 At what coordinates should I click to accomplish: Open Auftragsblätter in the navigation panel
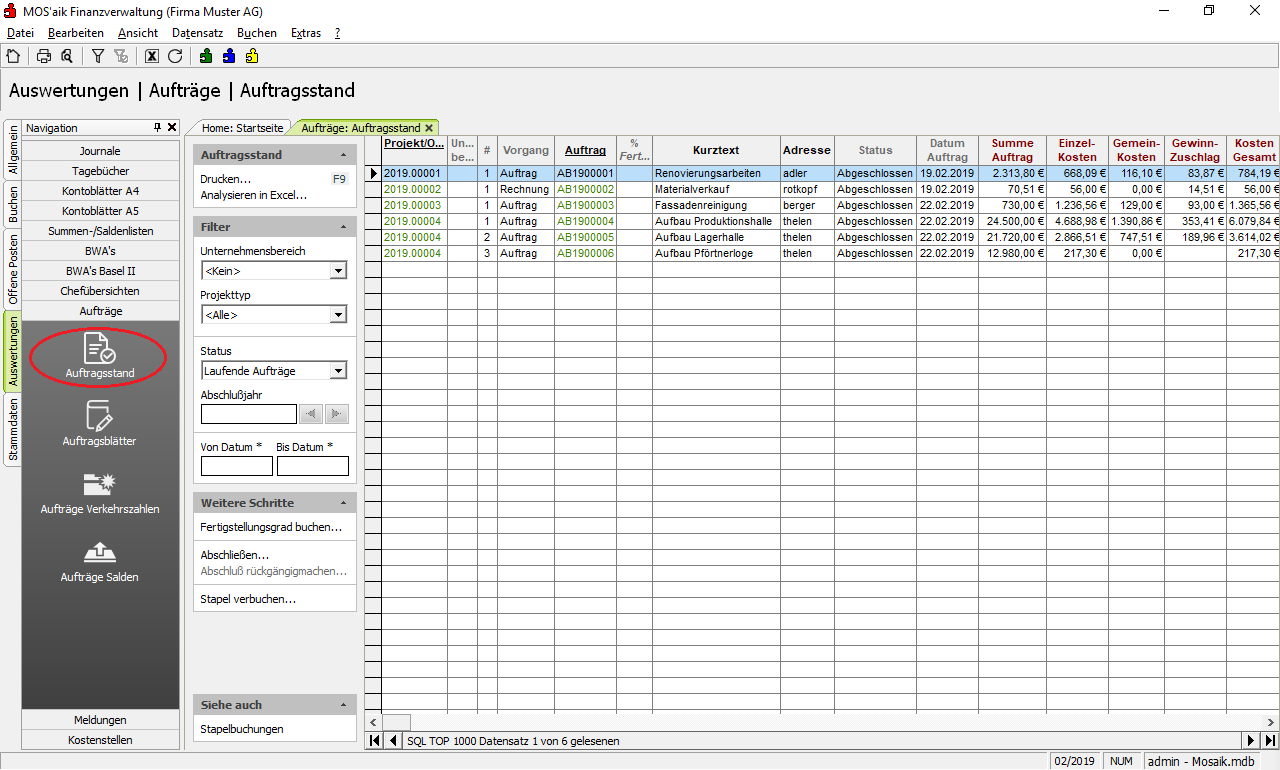point(99,423)
